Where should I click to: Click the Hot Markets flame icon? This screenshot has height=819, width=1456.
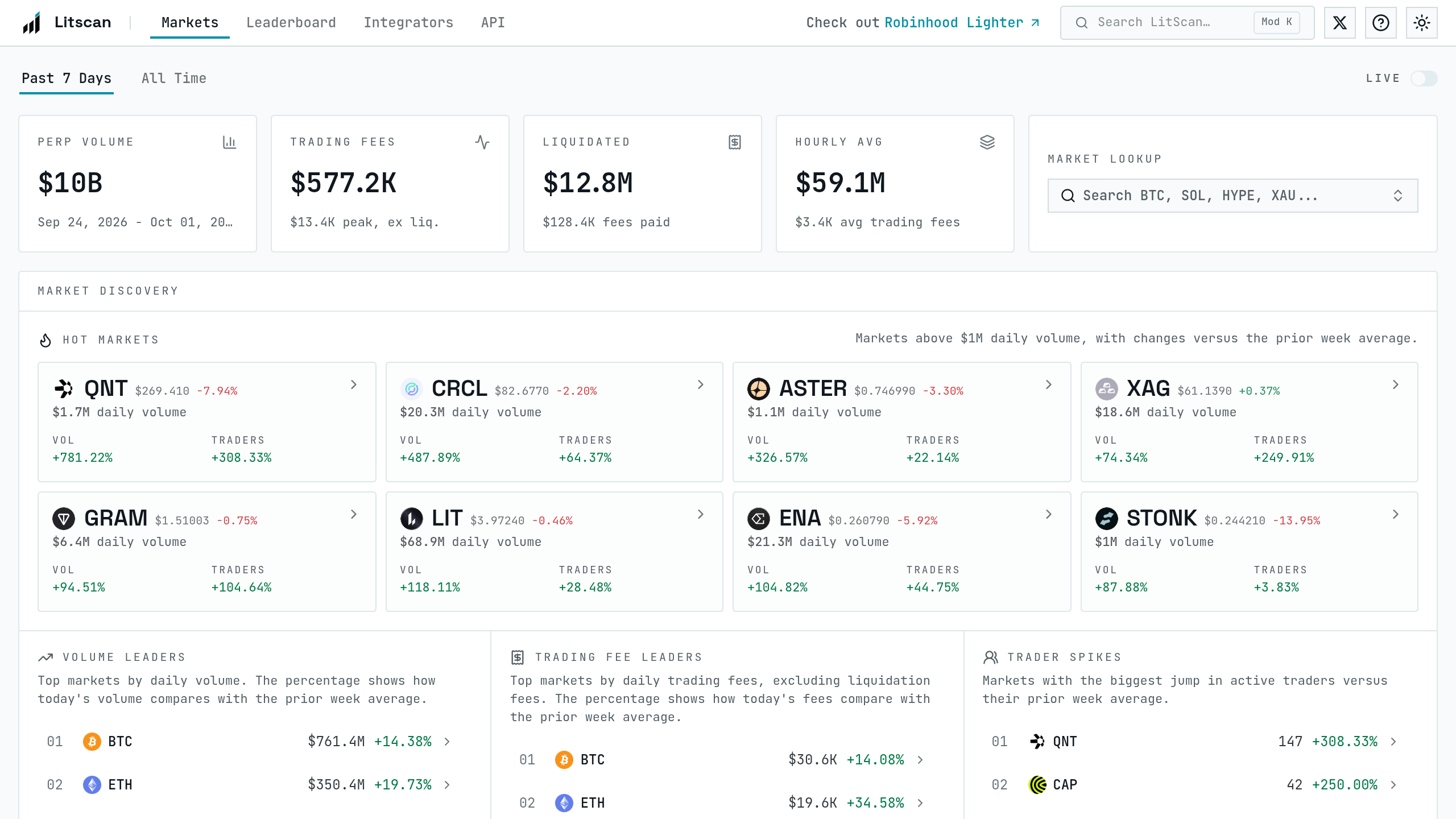tap(45, 340)
